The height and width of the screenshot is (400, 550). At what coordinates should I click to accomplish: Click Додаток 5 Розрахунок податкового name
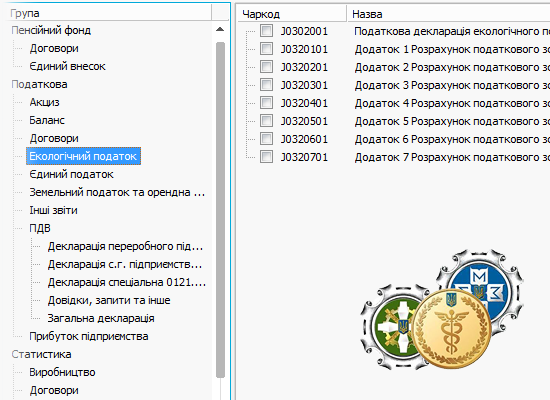(x=452, y=121)
